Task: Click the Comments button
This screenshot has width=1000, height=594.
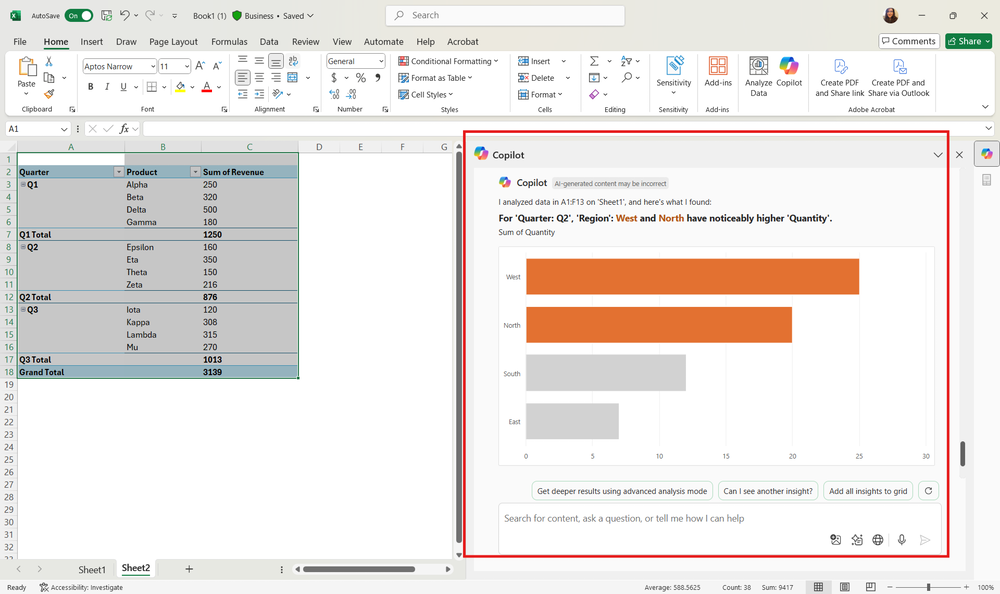Action: point(909,41)
